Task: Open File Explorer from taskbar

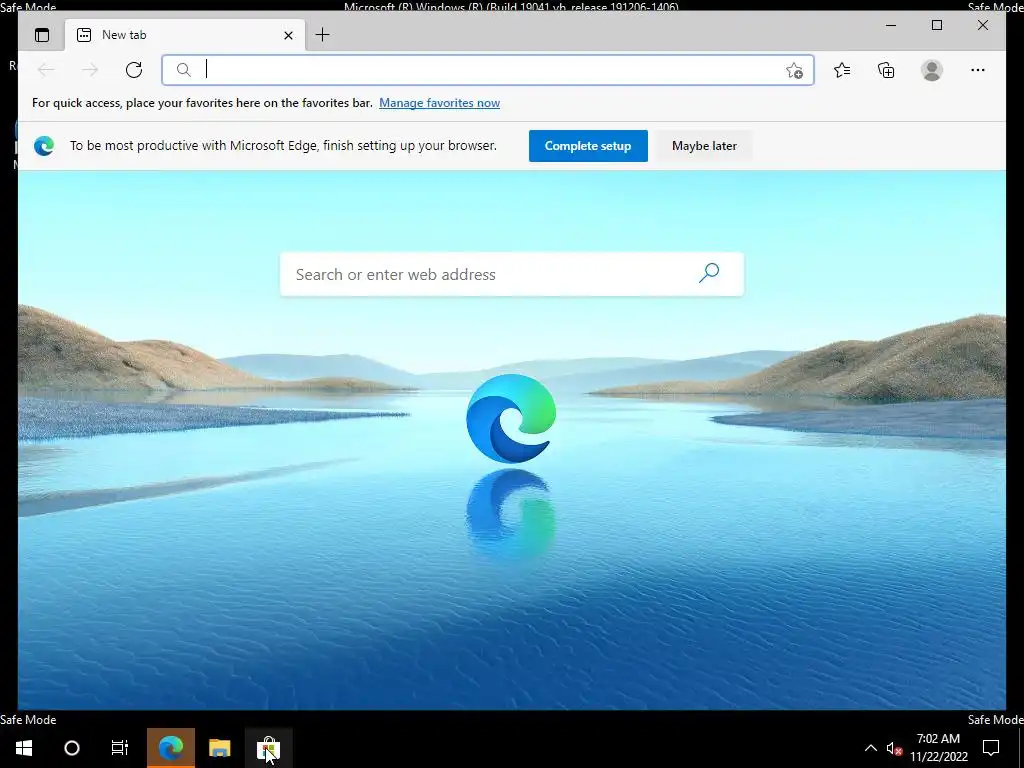Action: pos(219,748)
